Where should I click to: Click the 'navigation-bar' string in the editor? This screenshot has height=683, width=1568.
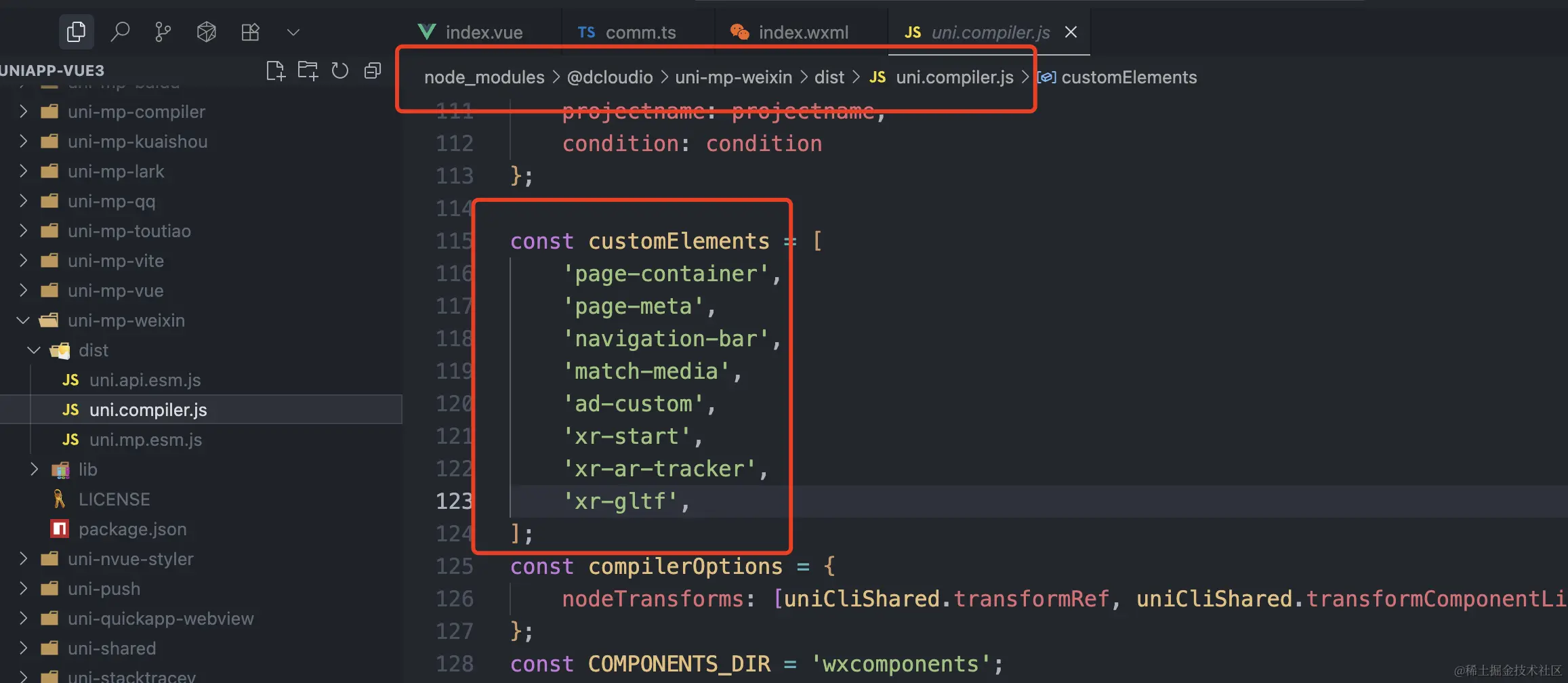[x=665, y=339]
